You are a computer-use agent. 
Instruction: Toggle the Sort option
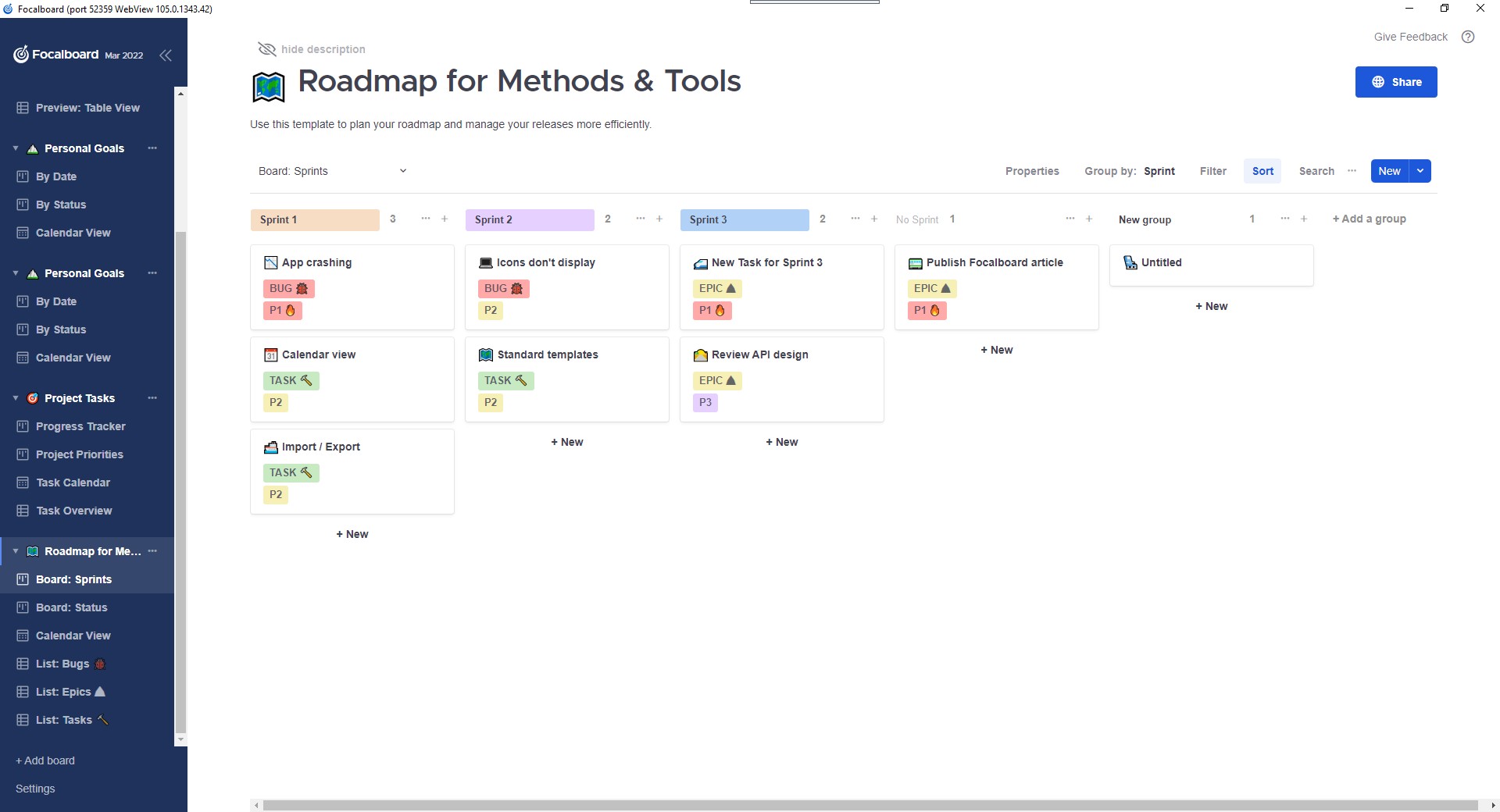(1262, 171)
